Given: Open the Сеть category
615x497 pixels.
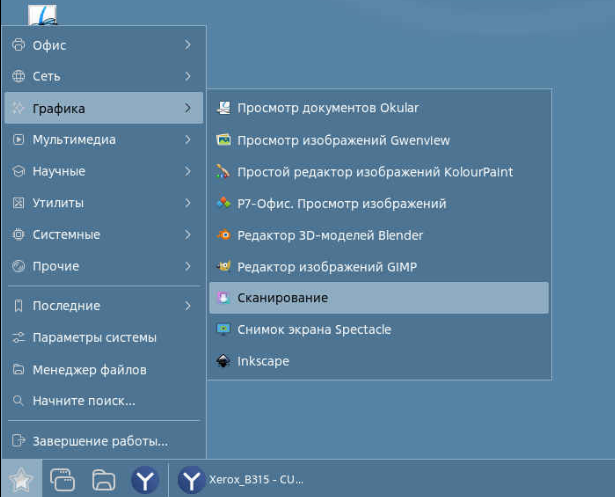Looking at the screenshot, I should coord(104,76).
